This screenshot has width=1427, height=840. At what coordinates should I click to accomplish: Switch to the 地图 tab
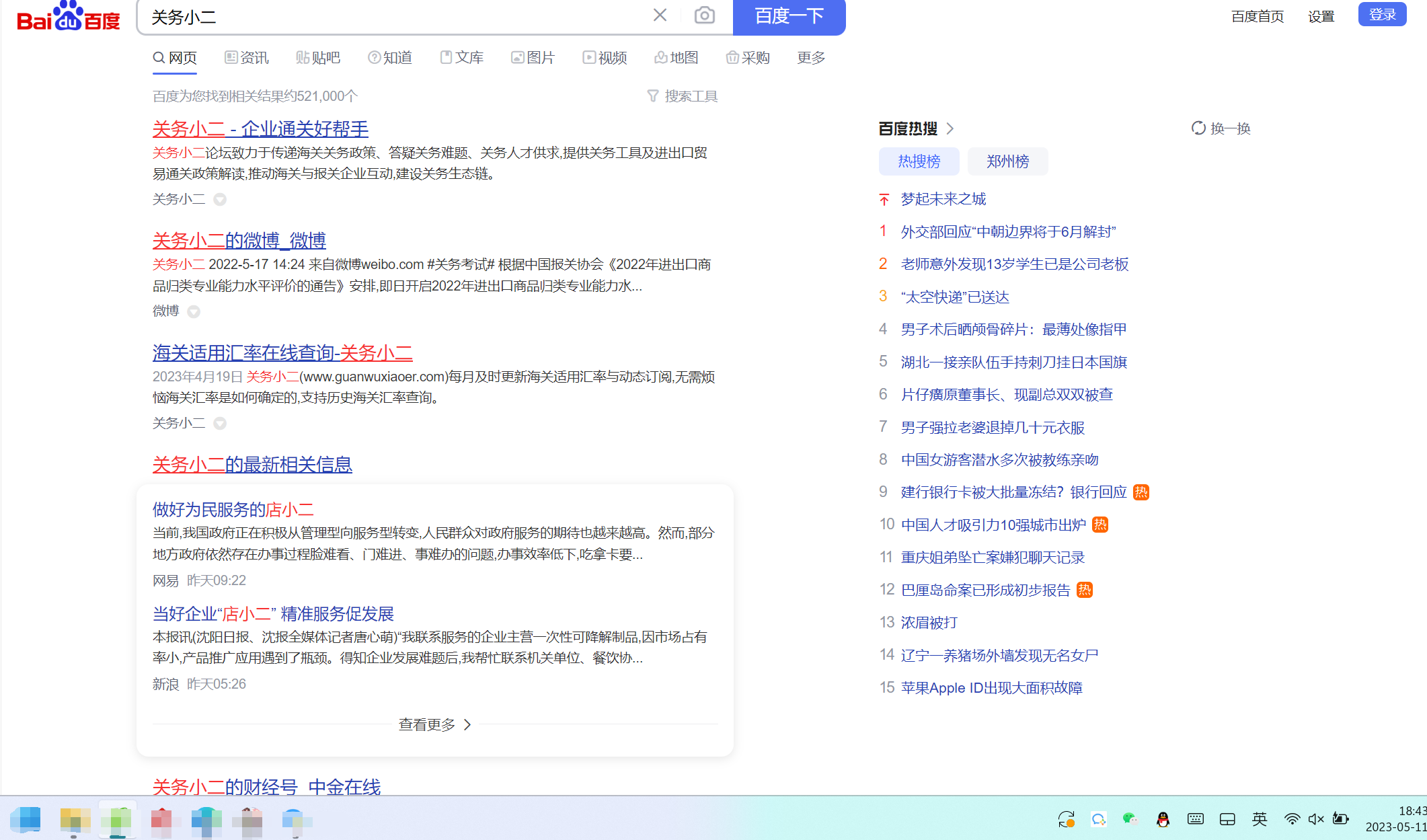click(x=677, y=58)
